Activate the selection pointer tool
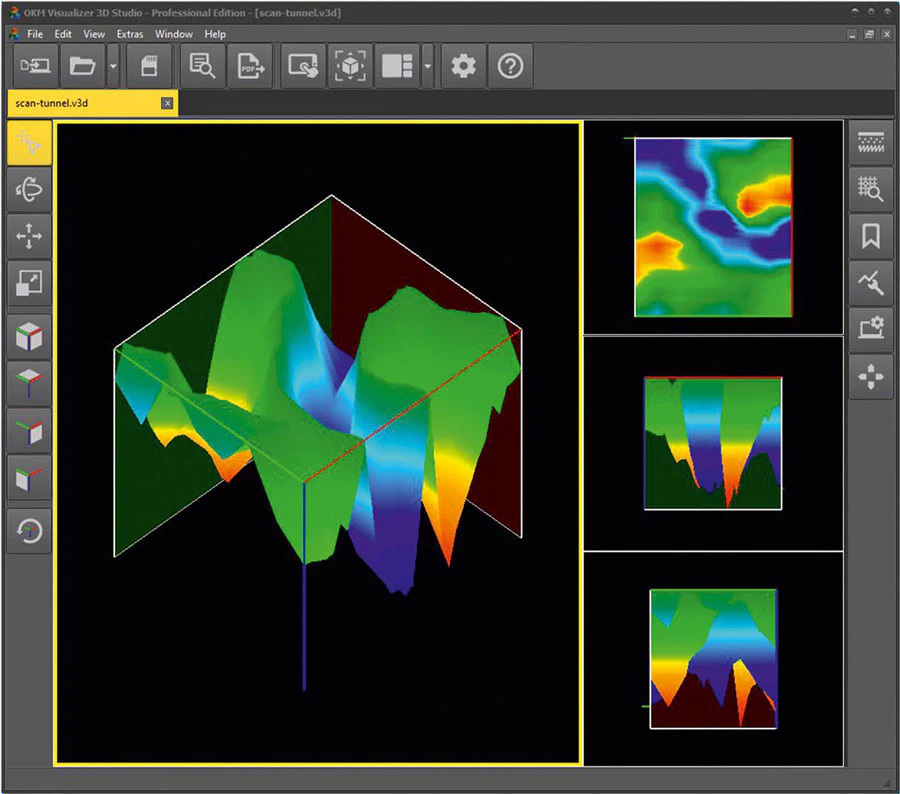The image size is (900, 794). [x=28, y=142]
